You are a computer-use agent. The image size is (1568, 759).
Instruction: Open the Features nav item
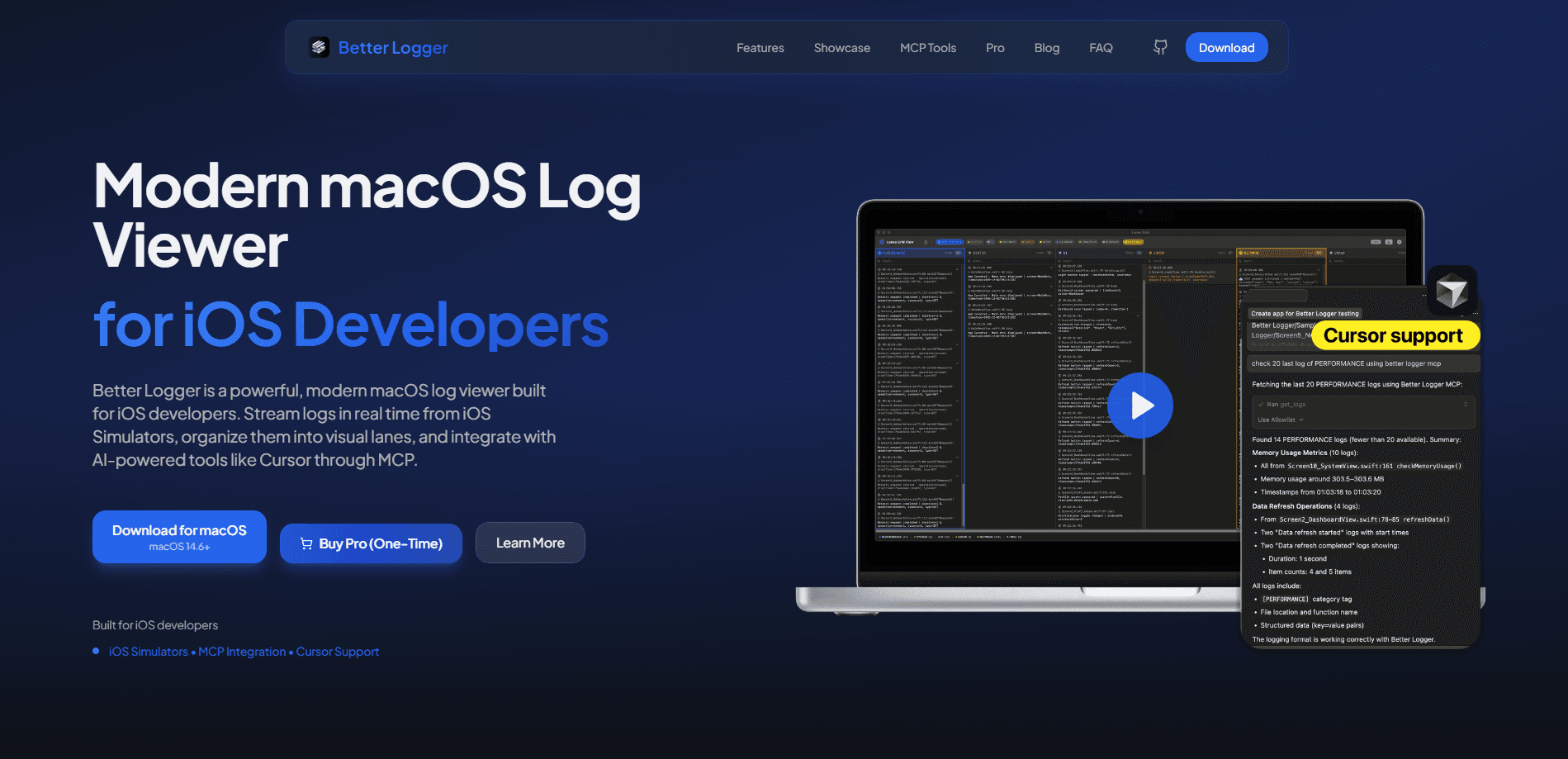pos(760,48)
